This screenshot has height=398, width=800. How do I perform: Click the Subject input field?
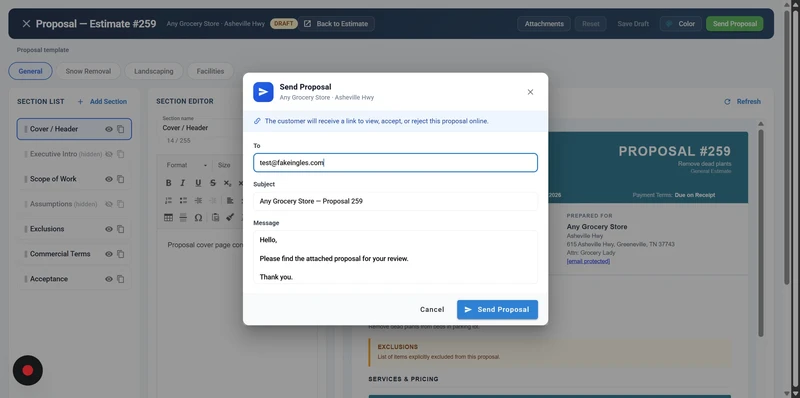tap(395, 201)
